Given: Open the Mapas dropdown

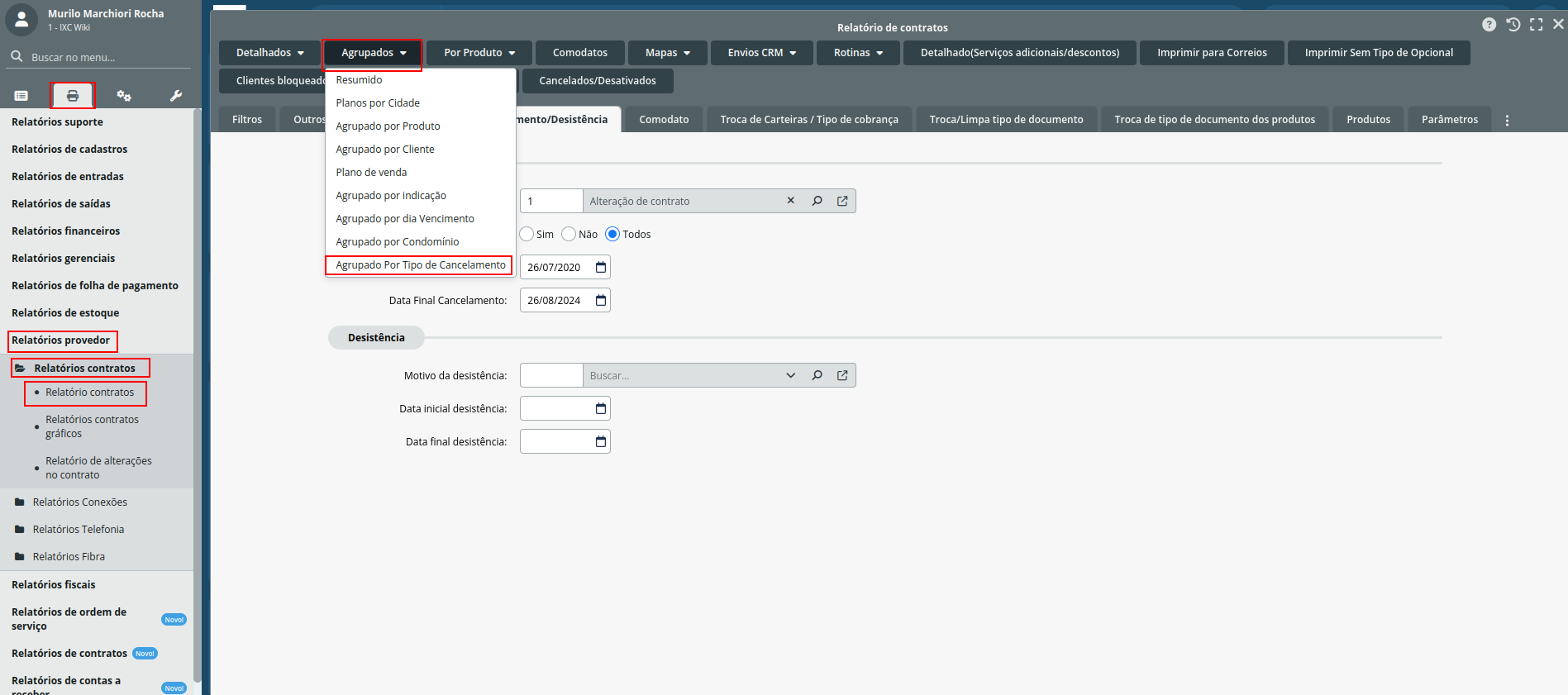Looking at the screenshot, I should 667,53.
